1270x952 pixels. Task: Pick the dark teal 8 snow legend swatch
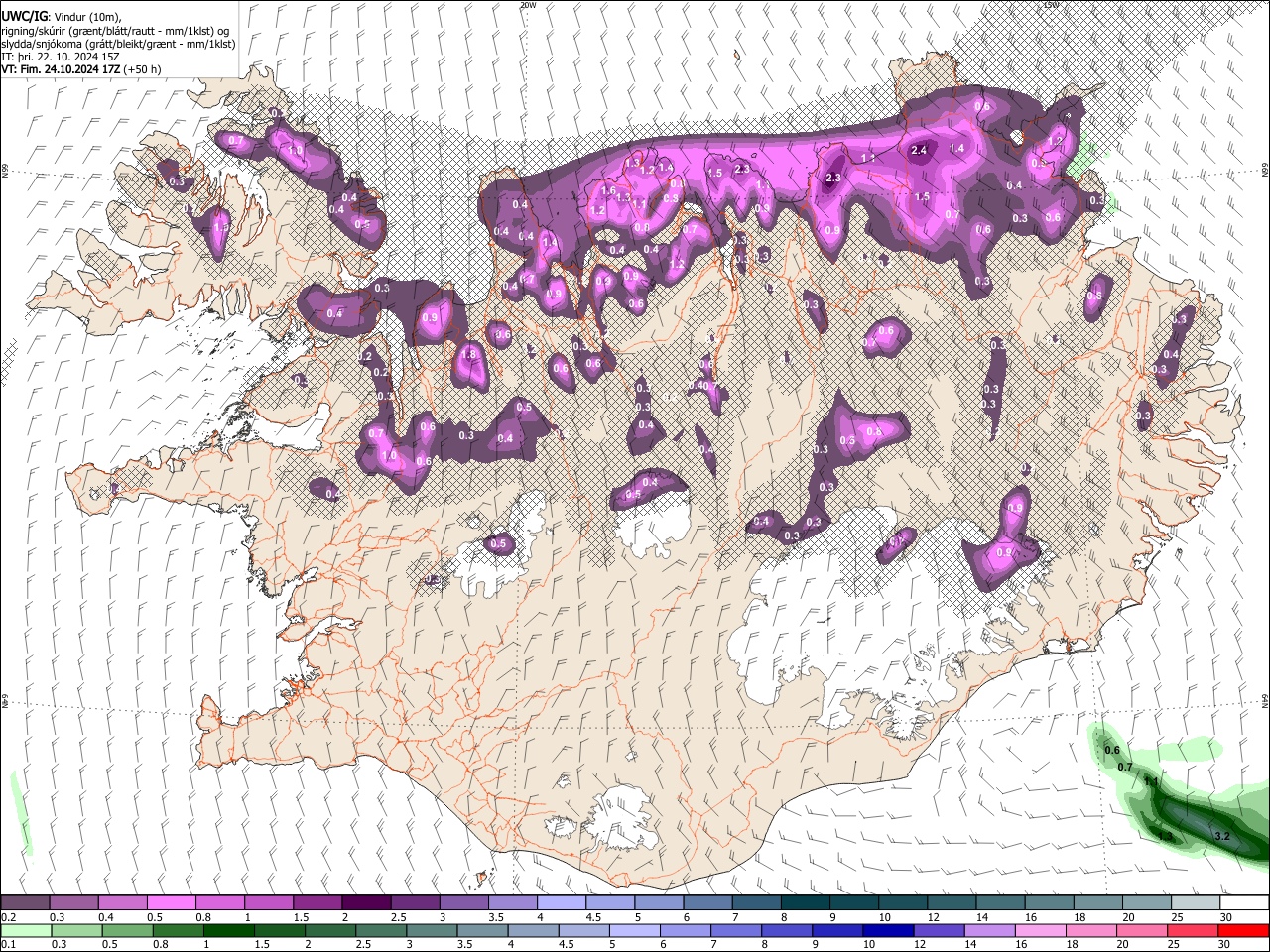click(806, 903)
